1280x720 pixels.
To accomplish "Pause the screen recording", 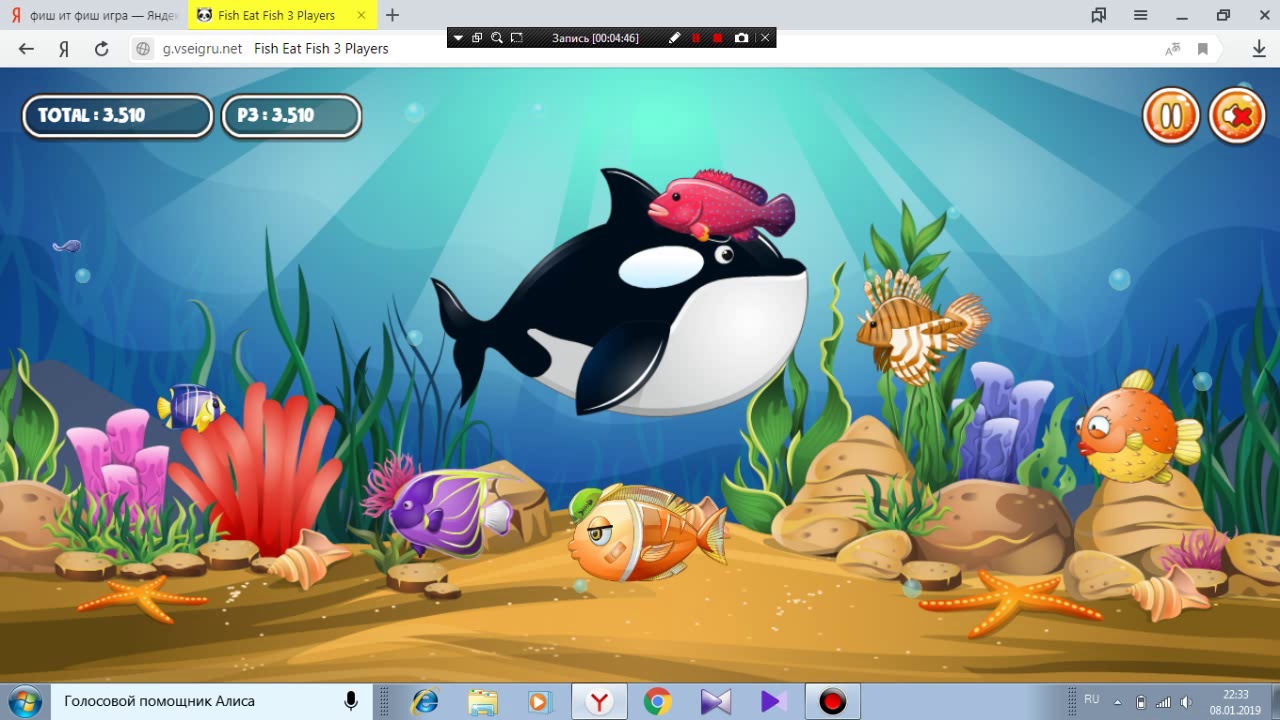I will [696, 38].
